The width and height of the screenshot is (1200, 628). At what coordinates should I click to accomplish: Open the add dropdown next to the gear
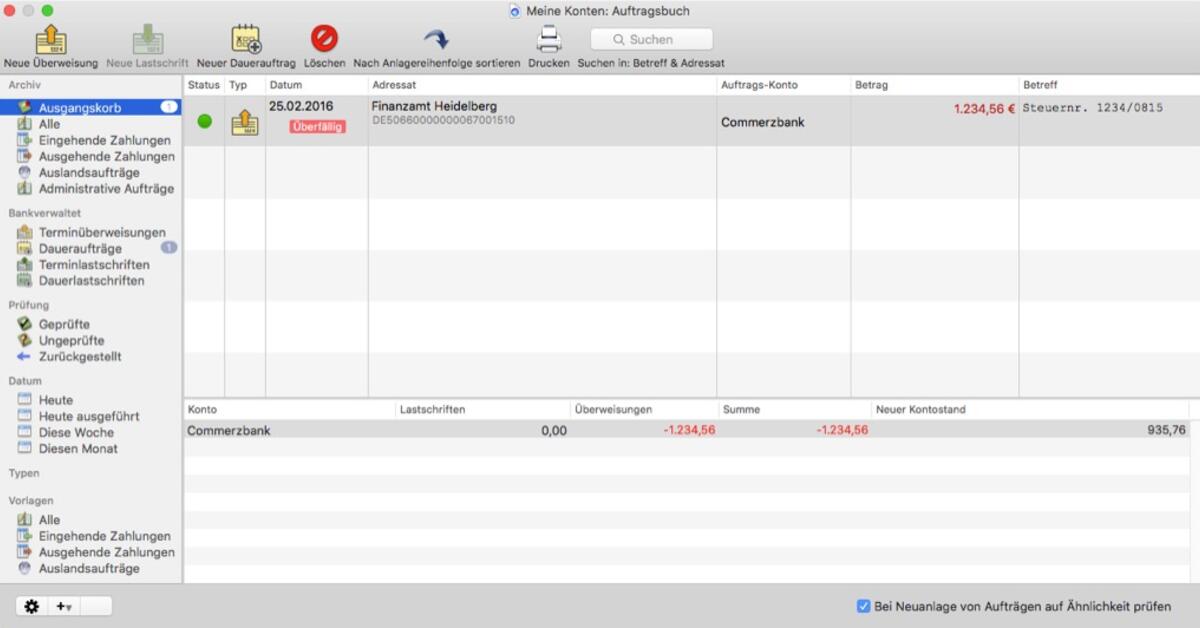(64, 606)
